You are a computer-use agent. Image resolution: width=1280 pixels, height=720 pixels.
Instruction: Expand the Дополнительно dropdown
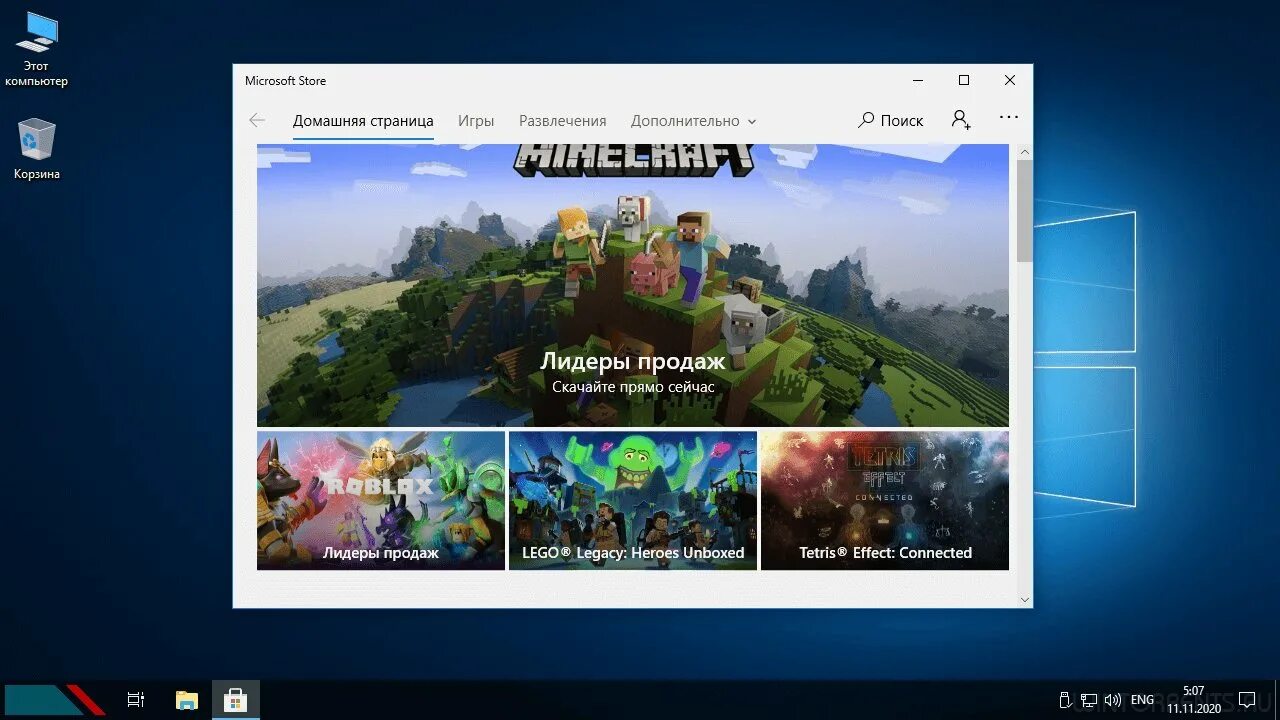click(x=693, y=121)
